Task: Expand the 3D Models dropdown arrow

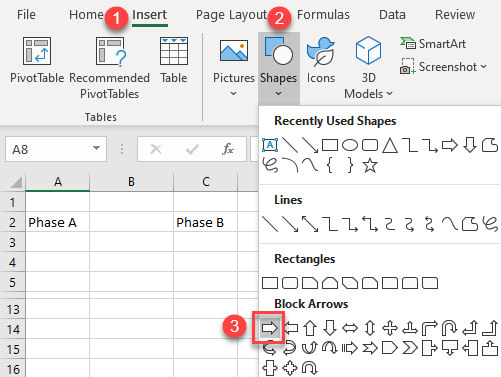Action: click(x=389, y=94)
